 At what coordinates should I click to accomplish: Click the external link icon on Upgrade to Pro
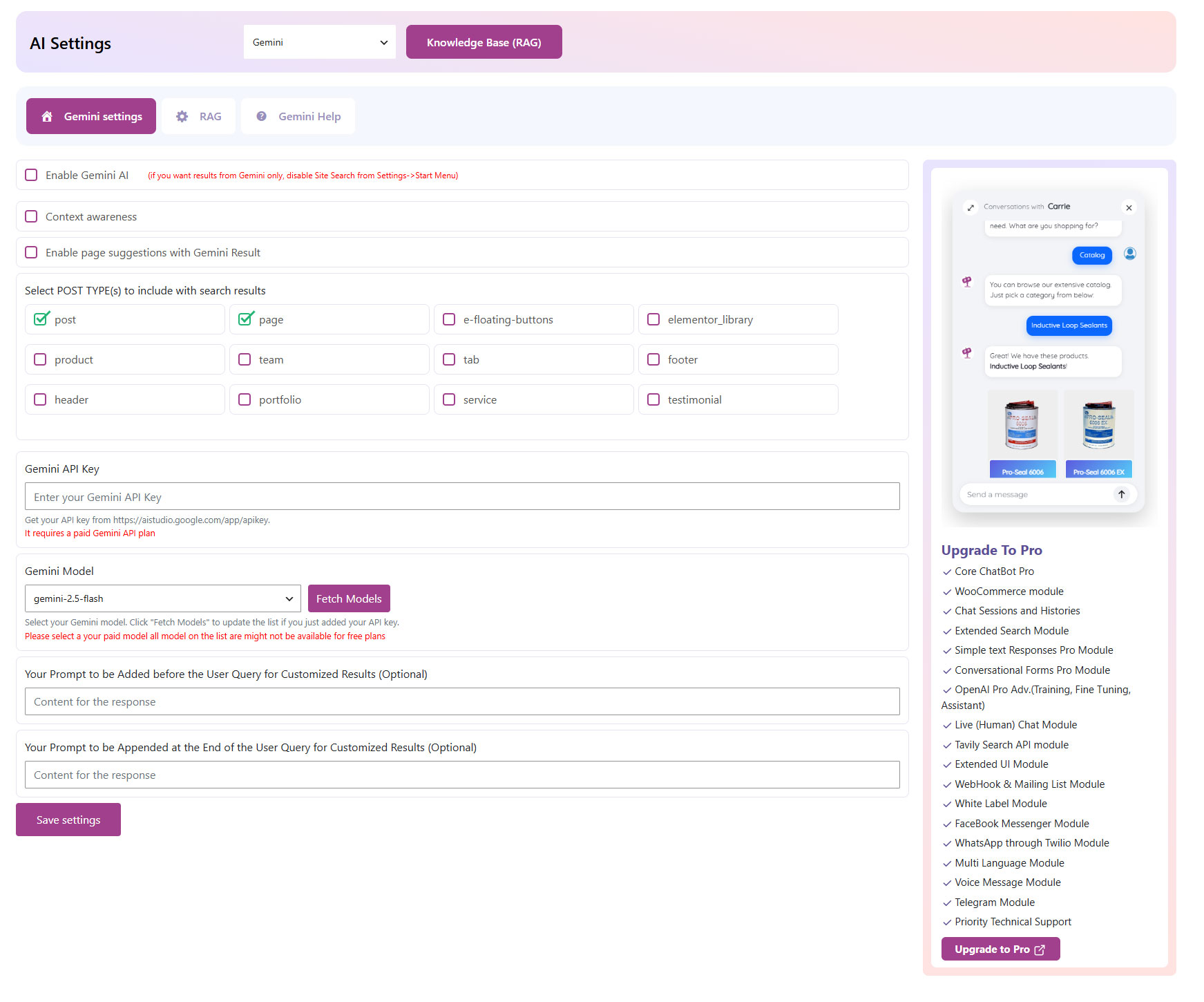tap(1040, 949)
